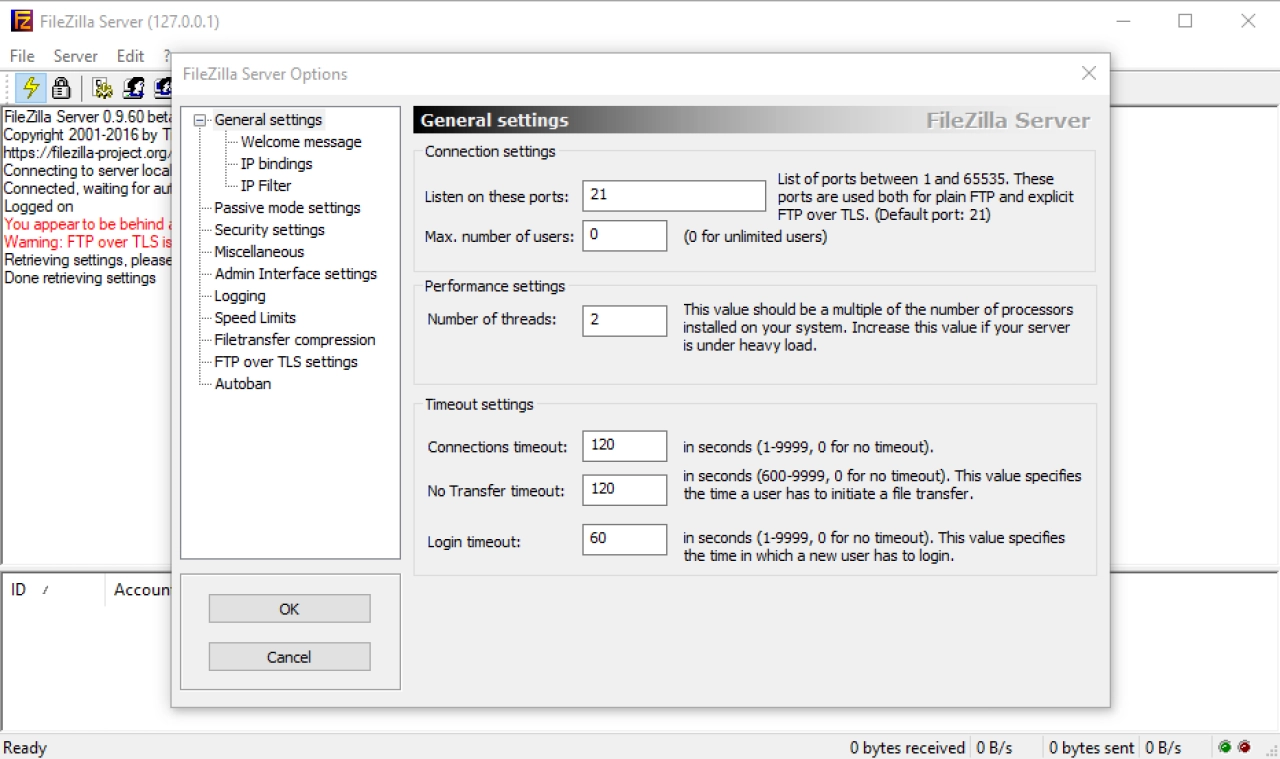Click the Cancel button
Image resolution: width=1280 pixels, height=759 pixels.
(x=289, y=657)
